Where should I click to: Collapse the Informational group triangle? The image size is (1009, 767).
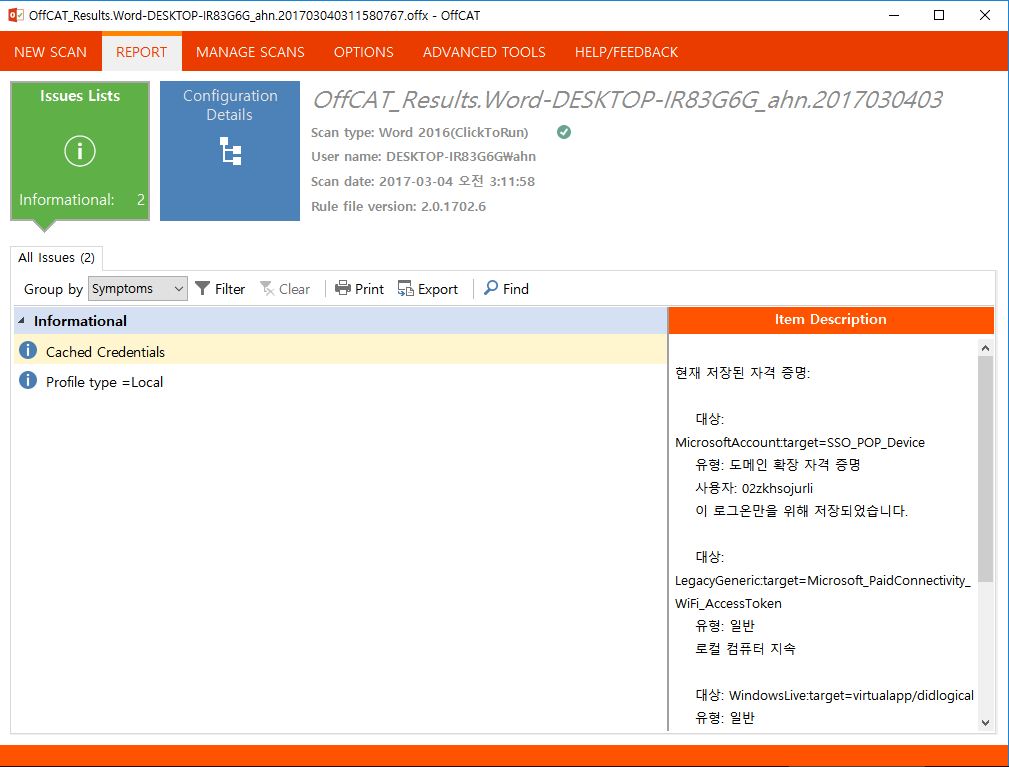(x=22, y=320)
